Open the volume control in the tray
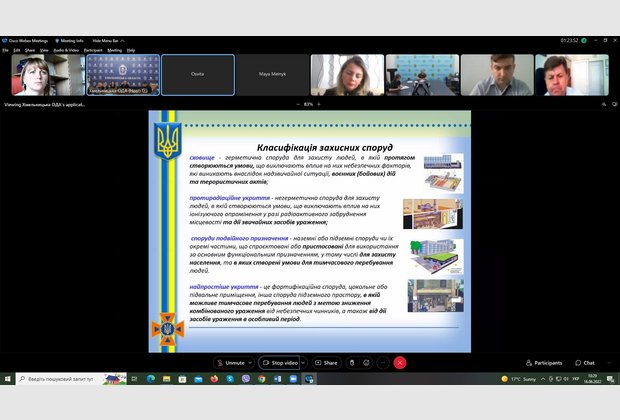This screenshot has width=620, height=420. 566,379
